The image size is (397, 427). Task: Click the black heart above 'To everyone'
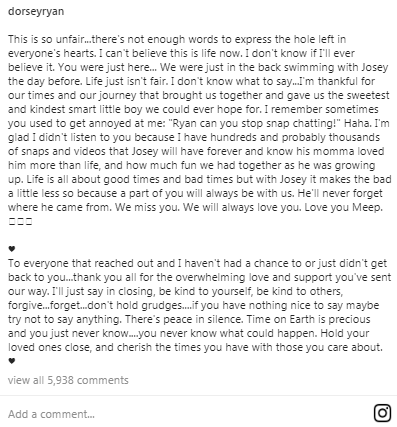[12, 249]
